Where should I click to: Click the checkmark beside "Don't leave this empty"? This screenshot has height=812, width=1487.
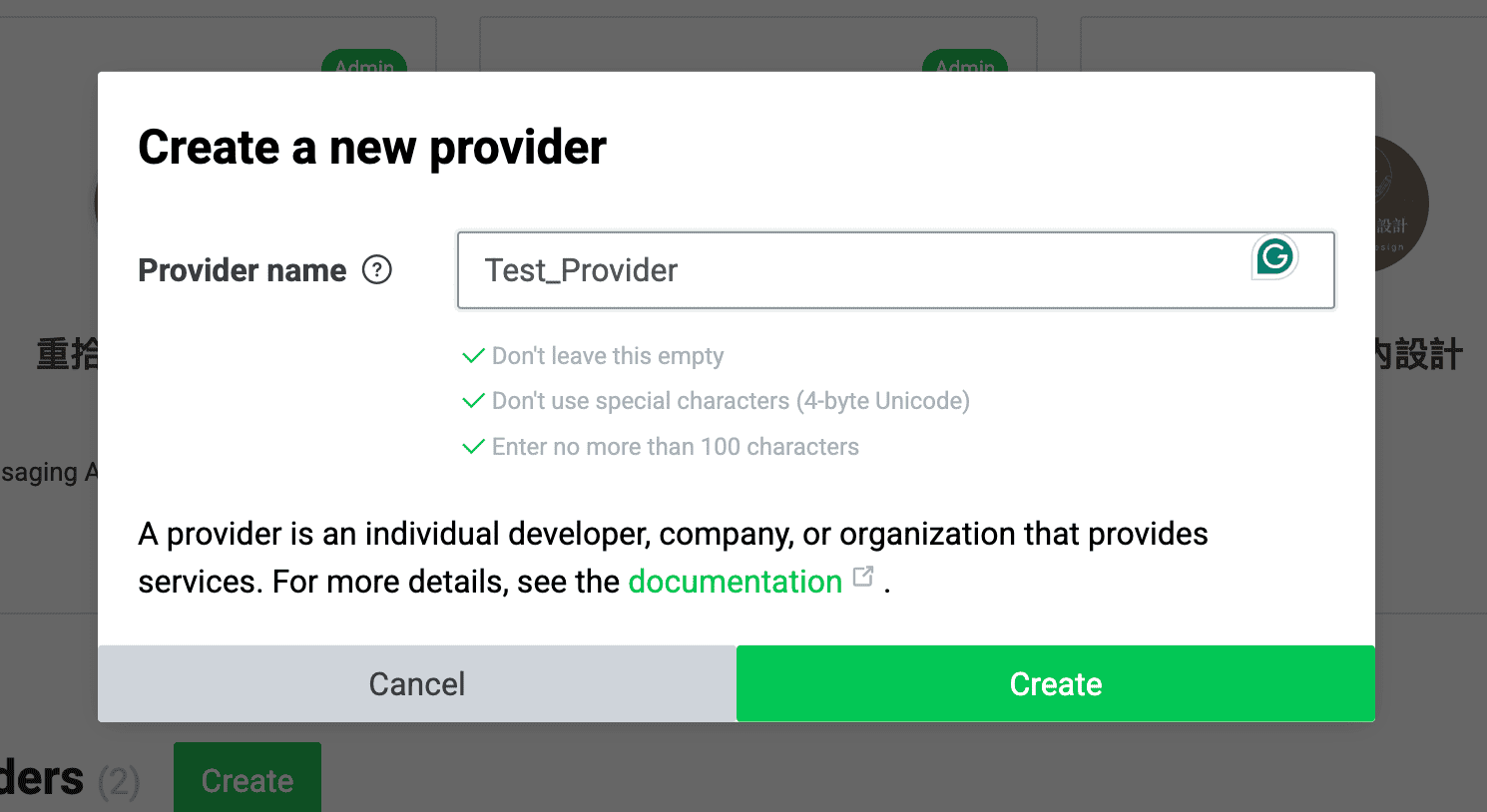473,356
